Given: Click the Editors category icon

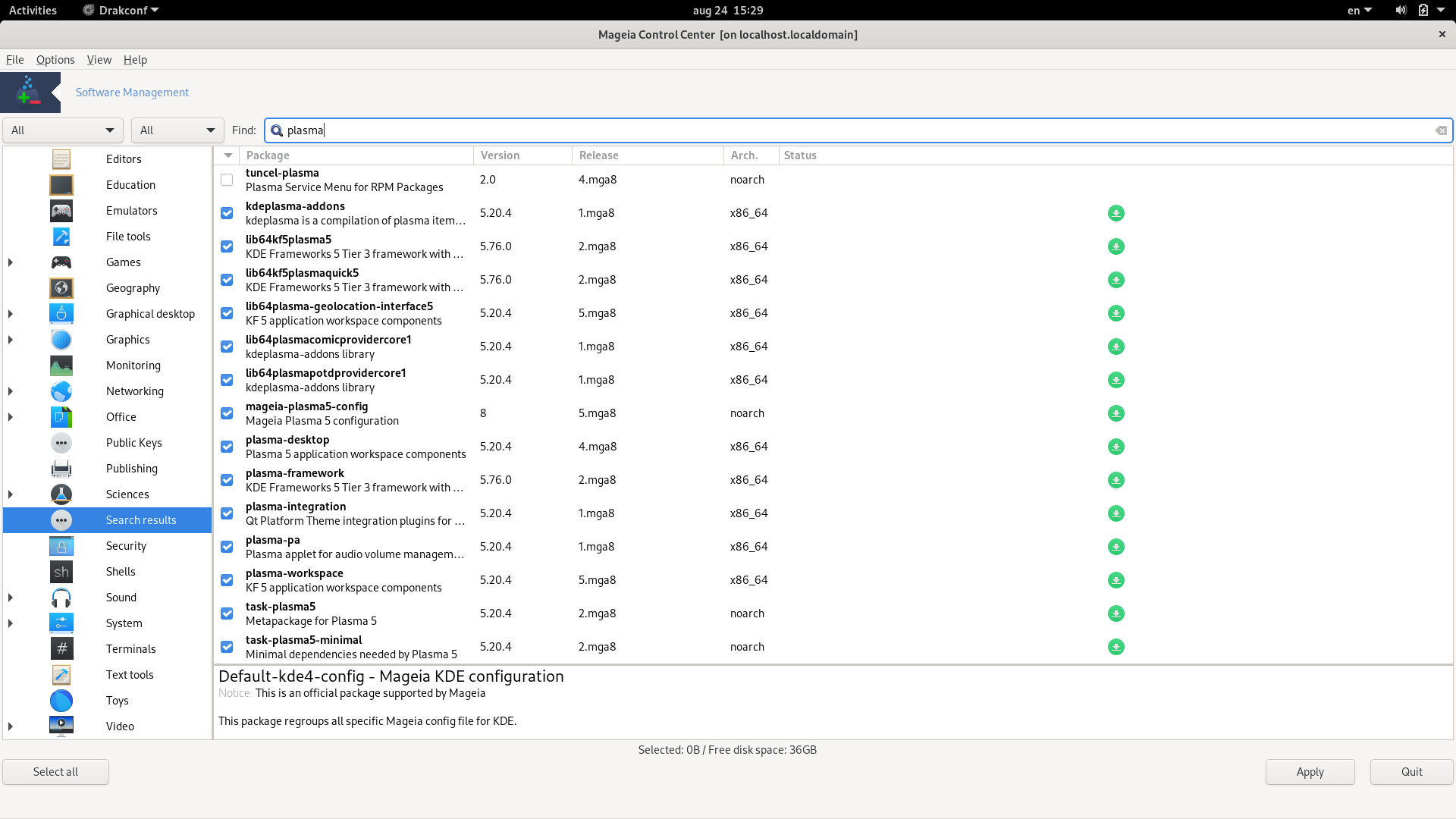Looking at the screenshot, I should 61,159.
